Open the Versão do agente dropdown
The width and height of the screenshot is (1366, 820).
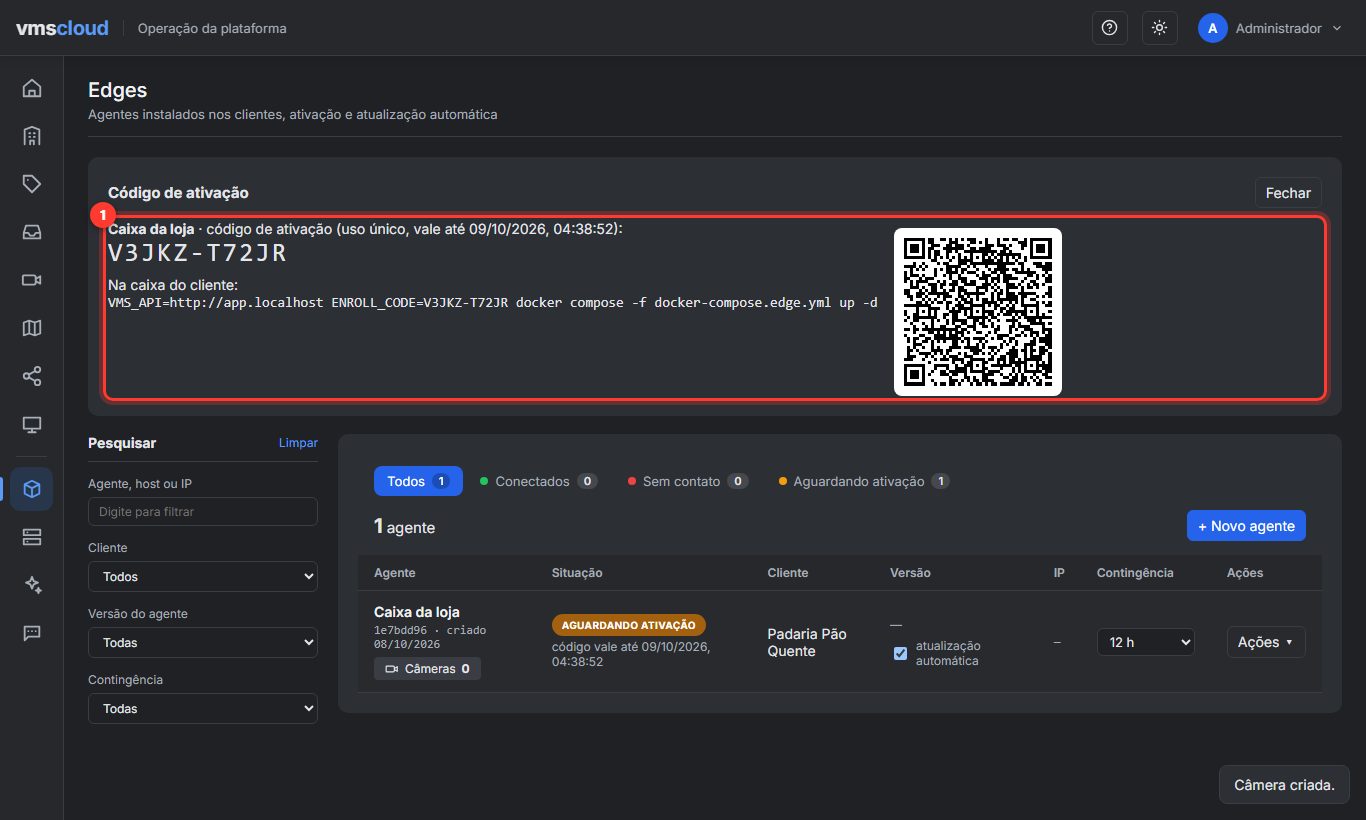pos(203,642)
